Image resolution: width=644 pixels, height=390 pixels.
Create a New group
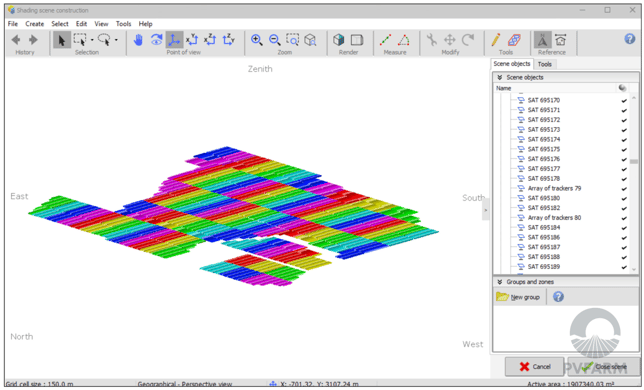tap(518, 297)
